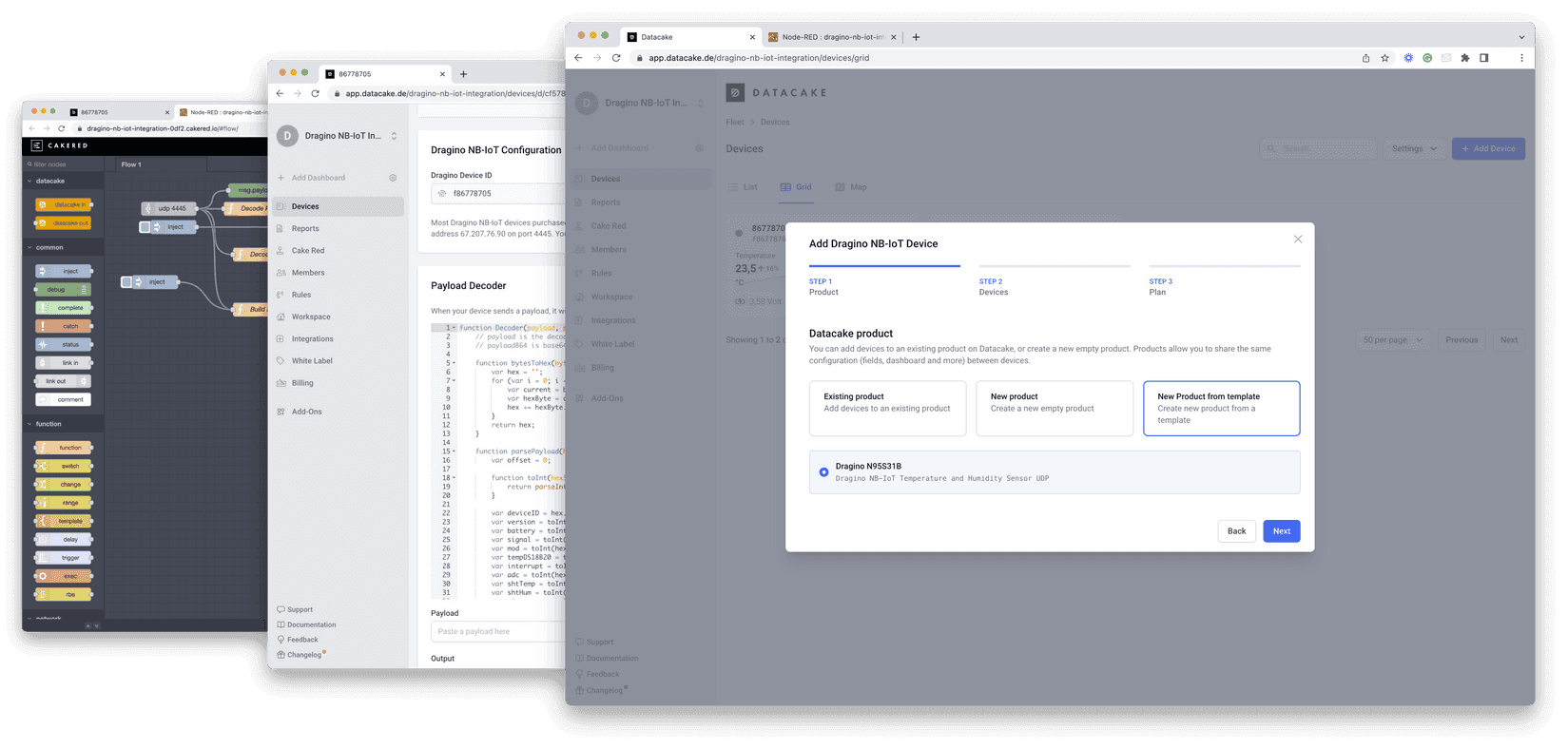Click the udp 4445 node on canvas
Screen dimensions: 1568x749
coord(168,208)
